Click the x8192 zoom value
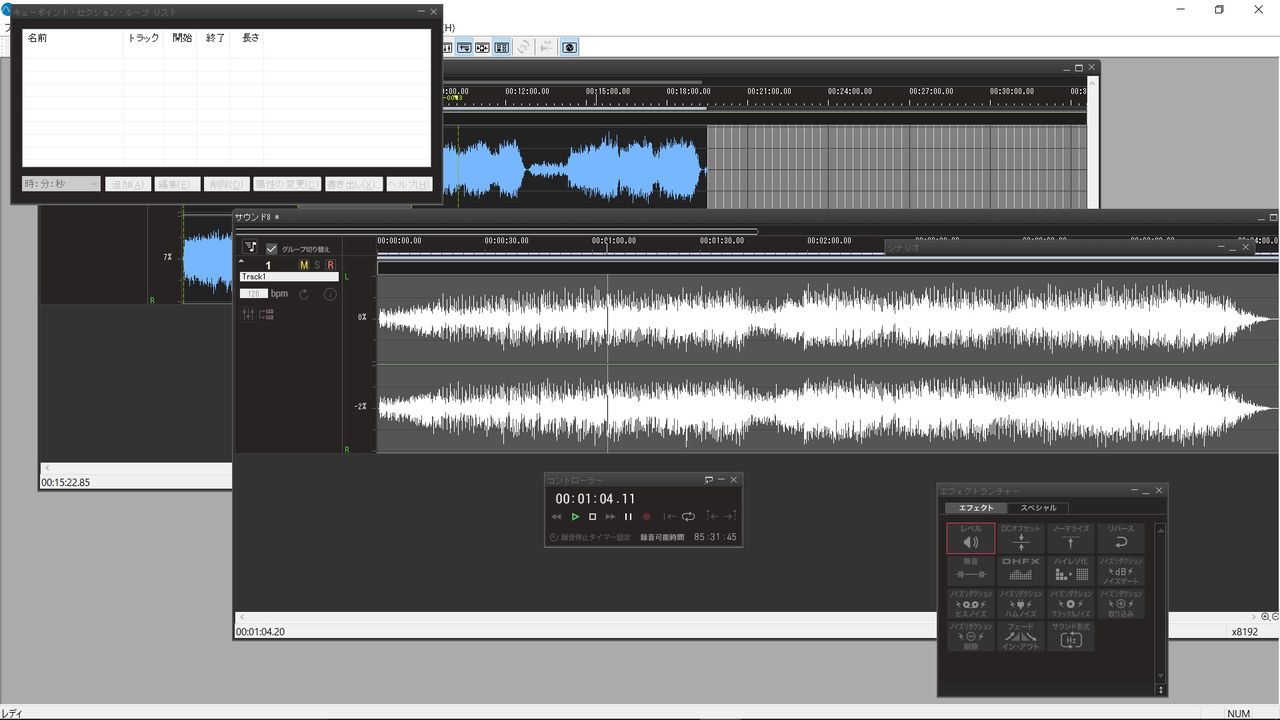The width and height of the screenshot is (1280, 720). pyautogui.click(x=1244, y=632)
